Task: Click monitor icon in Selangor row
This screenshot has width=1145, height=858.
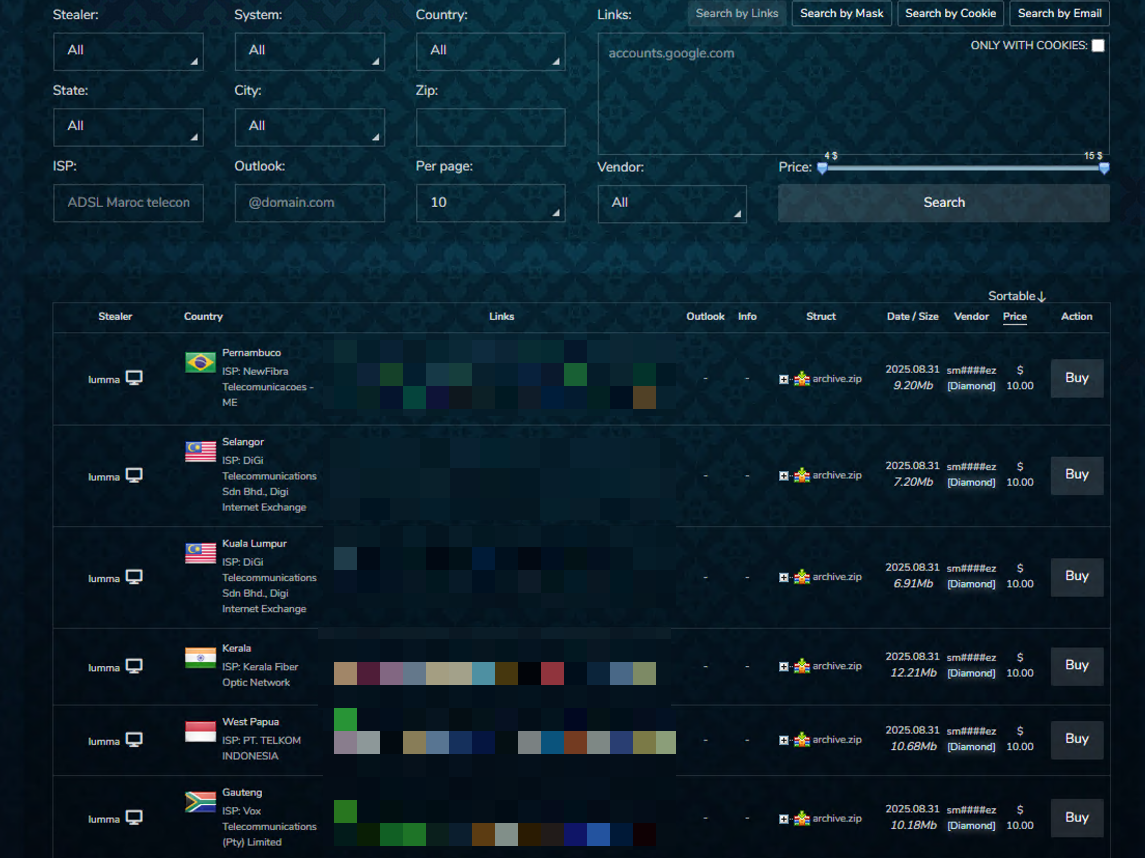Action: pyautogui.click(x=134, y=475)
